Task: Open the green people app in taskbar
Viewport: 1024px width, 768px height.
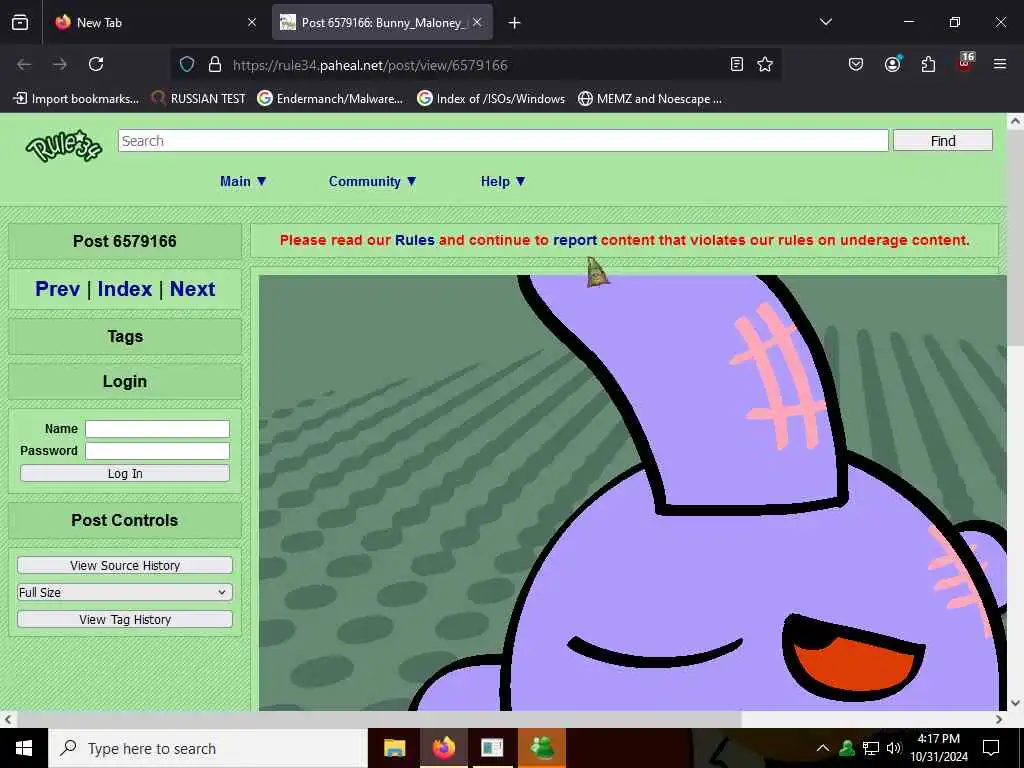Action: [542, 748]
